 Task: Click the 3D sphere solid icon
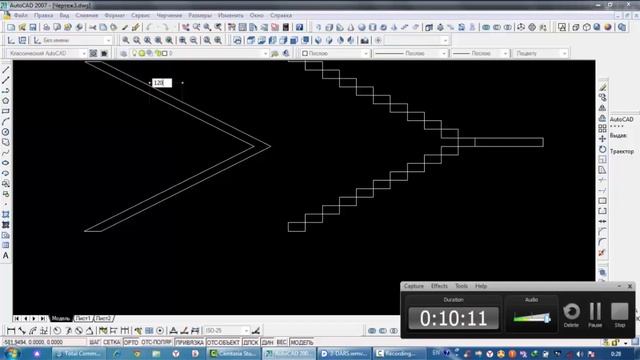(x=362, y=27)
